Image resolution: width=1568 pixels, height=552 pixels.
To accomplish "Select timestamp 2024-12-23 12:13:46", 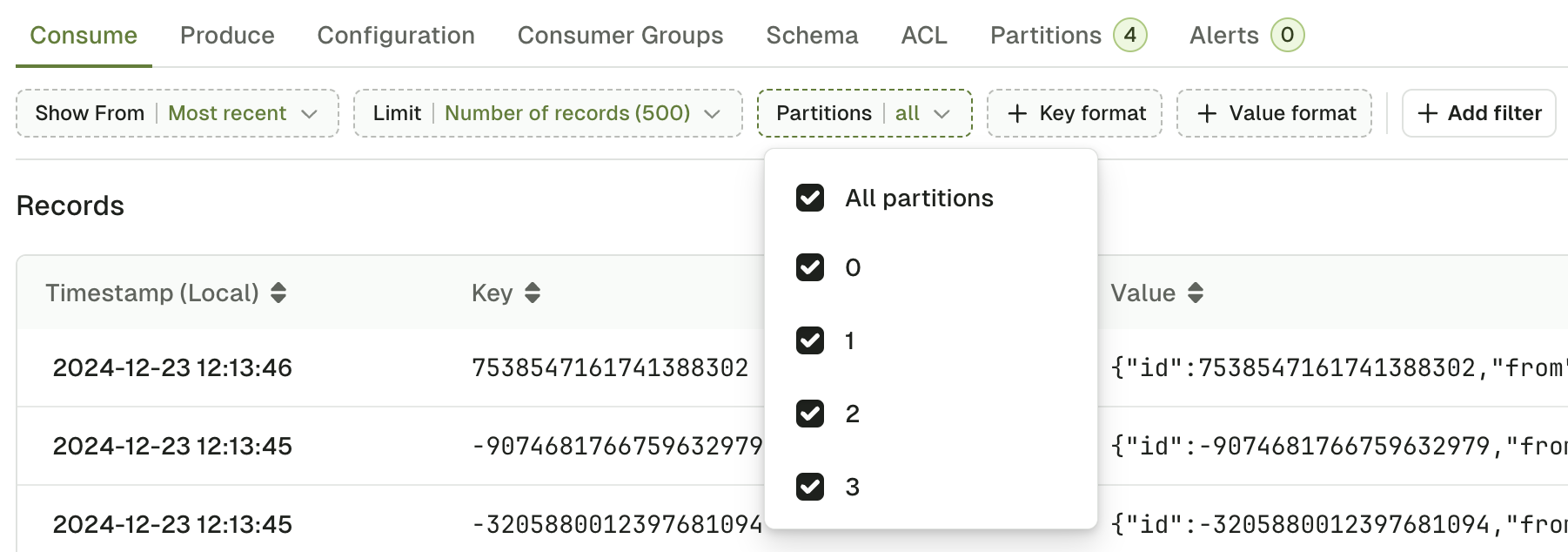I will click(172, 367).
